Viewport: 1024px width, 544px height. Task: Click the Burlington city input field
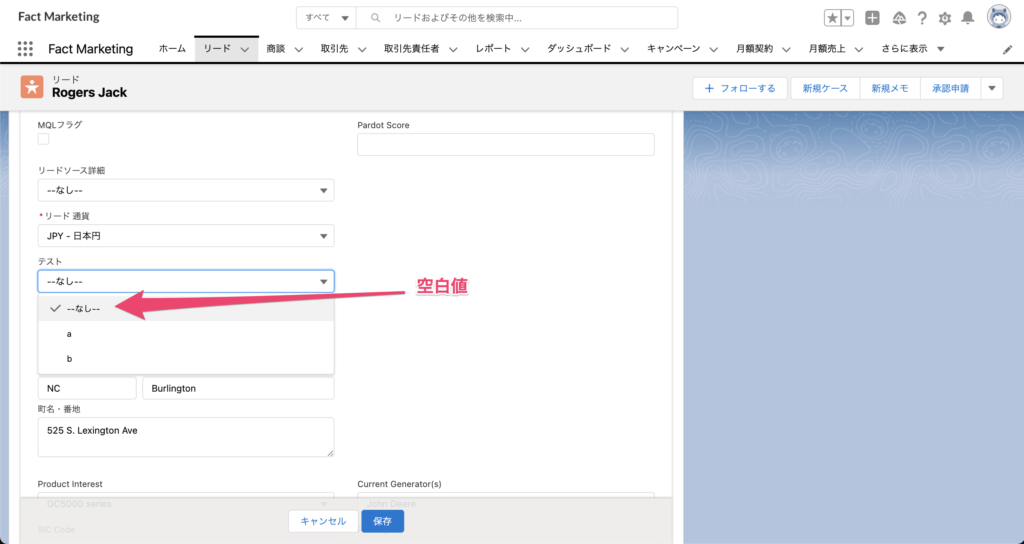238,388
